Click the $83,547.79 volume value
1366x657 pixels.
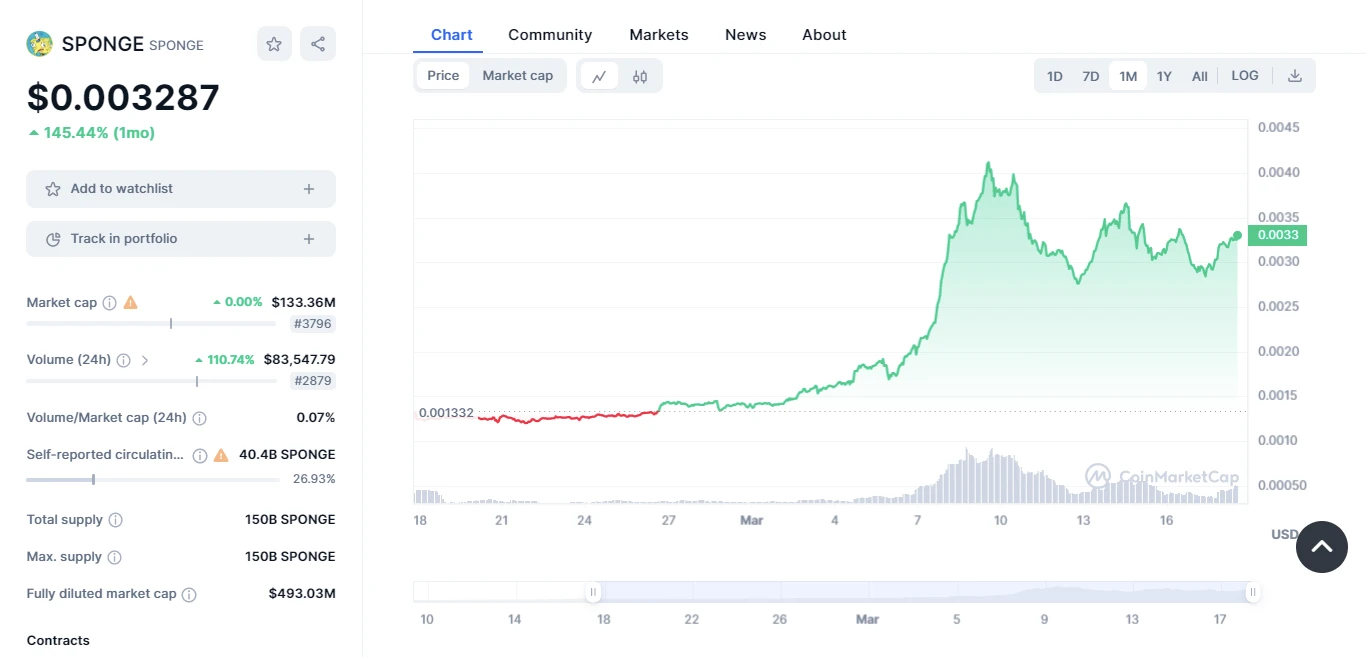pos(299,359)
